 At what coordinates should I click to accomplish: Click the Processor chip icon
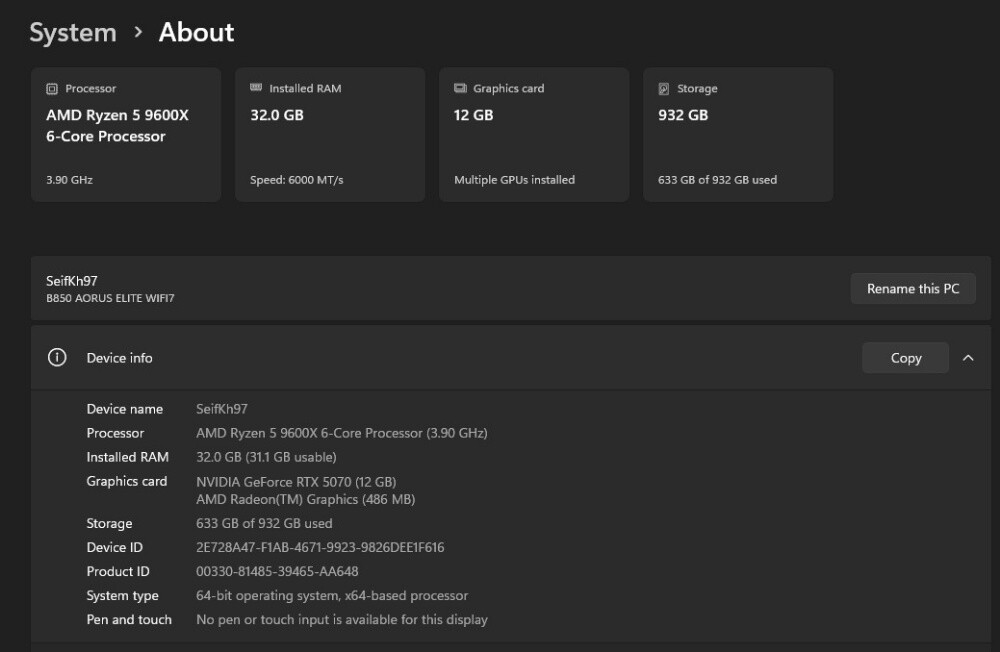[x=52, y=89]
